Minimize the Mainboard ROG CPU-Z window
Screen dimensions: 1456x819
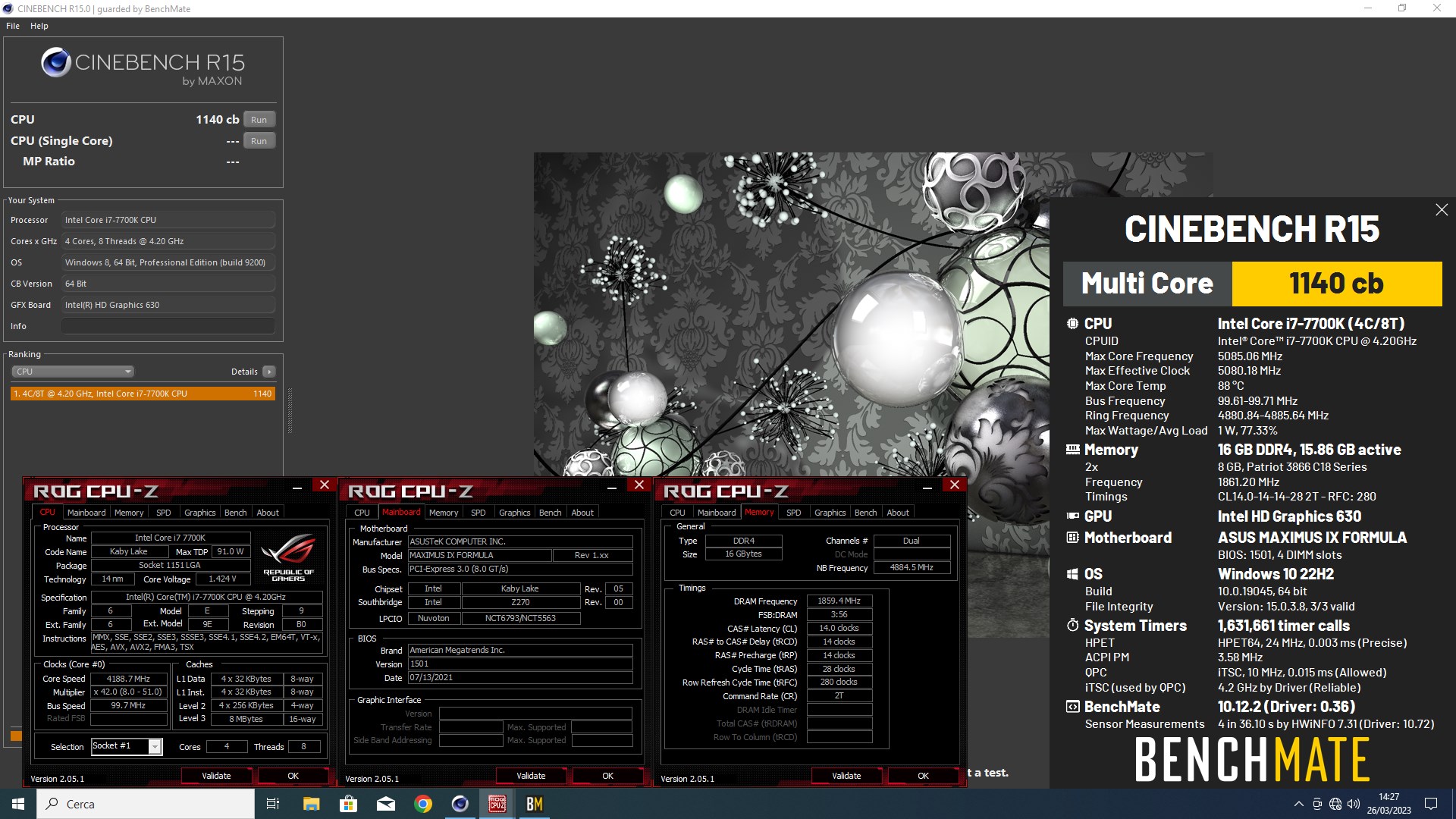pyautogui.click(x=612, y=487)
